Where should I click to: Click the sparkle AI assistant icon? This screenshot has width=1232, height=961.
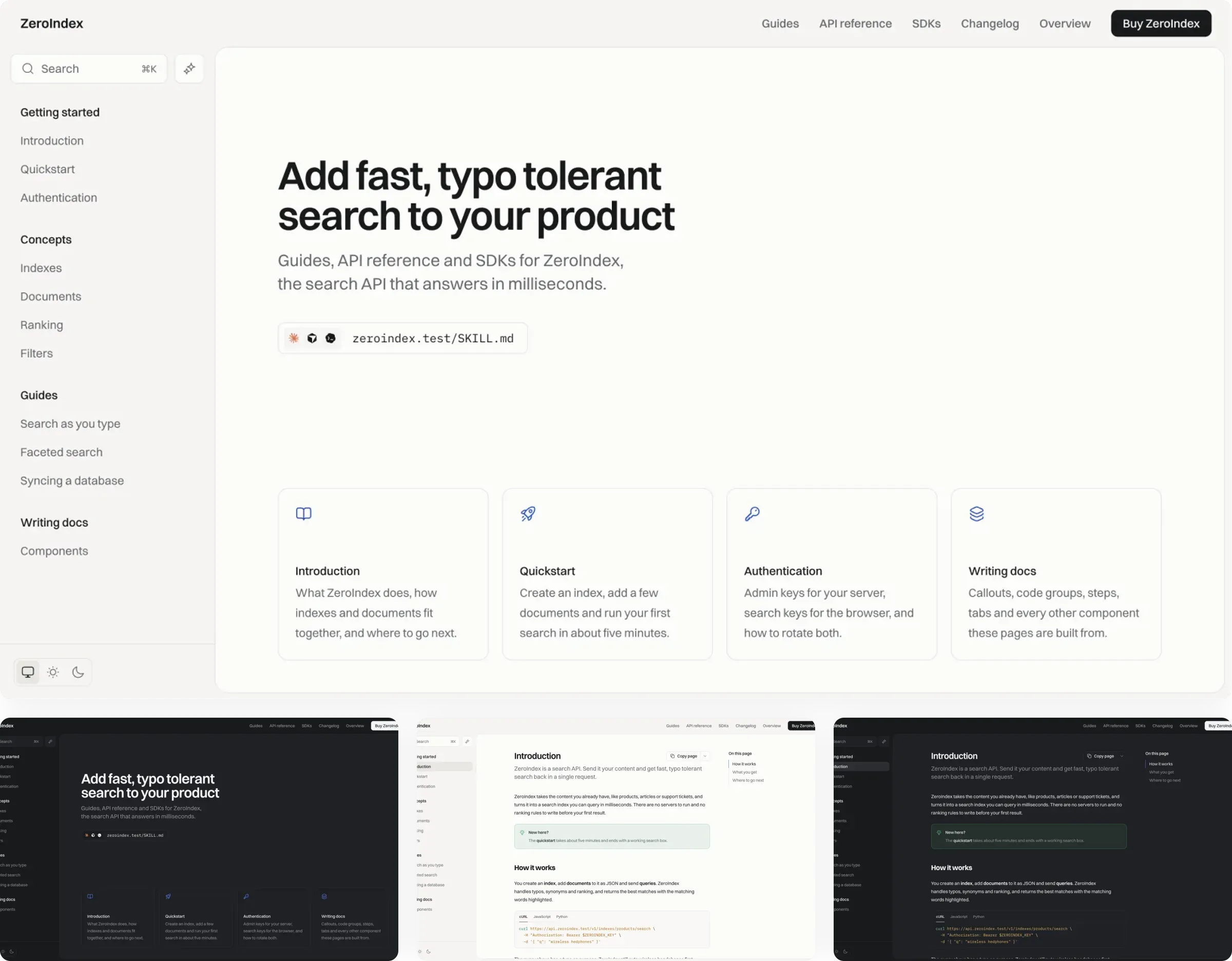coord(189,69)
